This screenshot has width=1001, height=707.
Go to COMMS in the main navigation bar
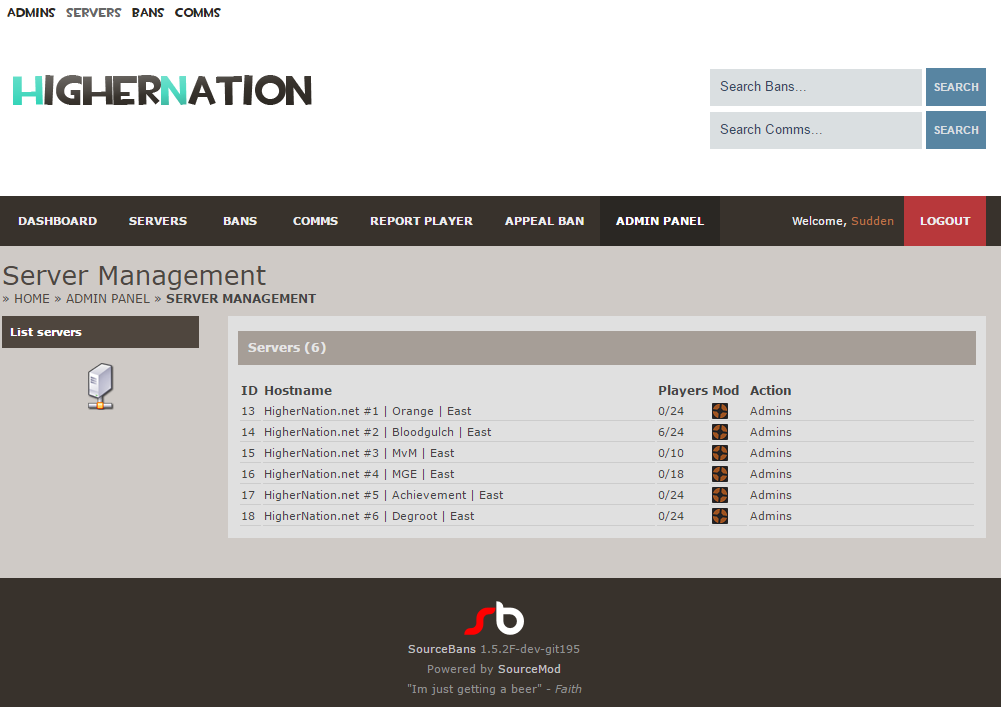315,221
